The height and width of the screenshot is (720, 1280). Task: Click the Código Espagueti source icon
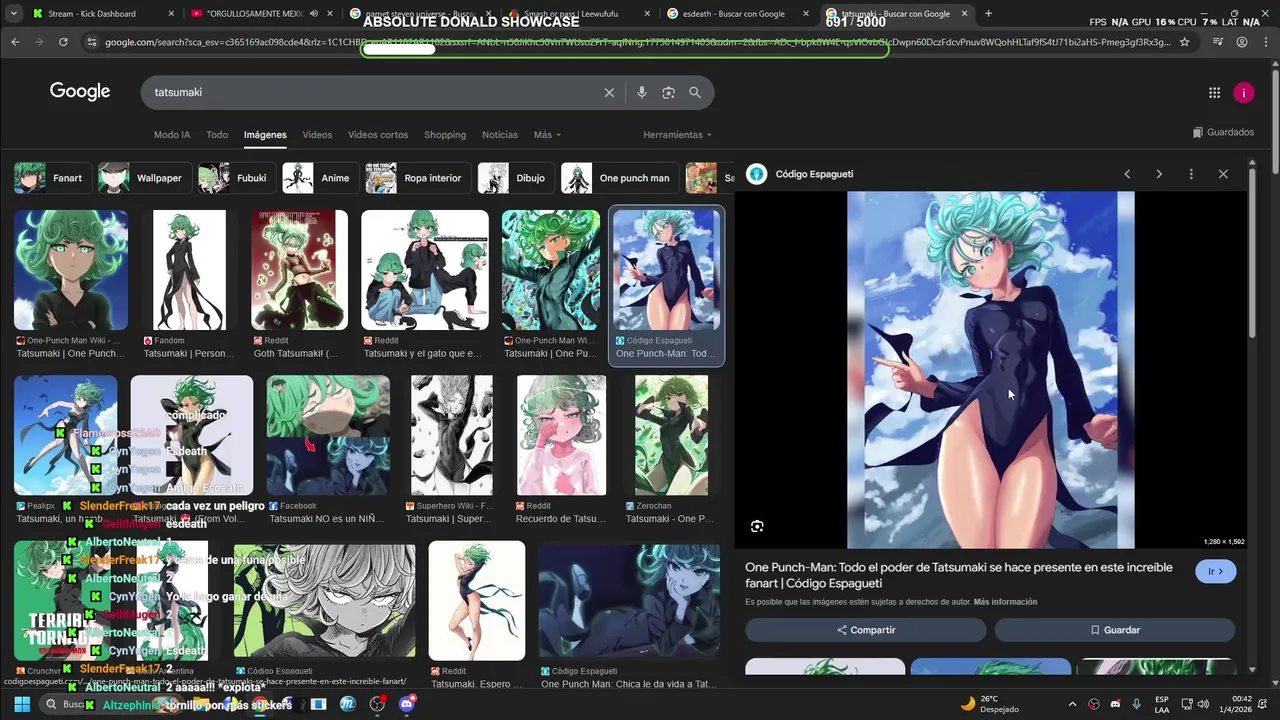[x=757, y=174]
